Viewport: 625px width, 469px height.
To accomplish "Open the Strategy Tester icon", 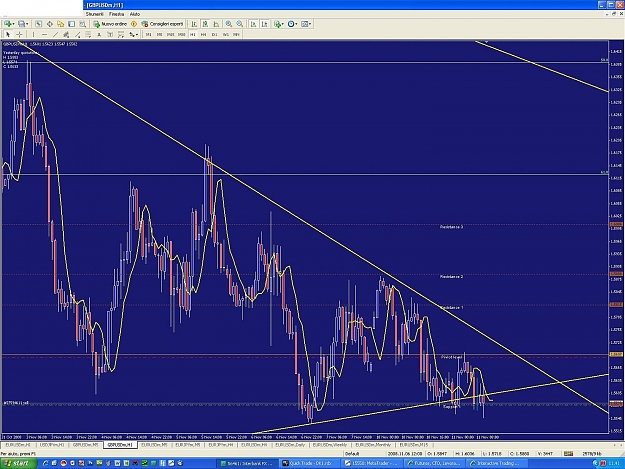I will (x=82, y=24).
